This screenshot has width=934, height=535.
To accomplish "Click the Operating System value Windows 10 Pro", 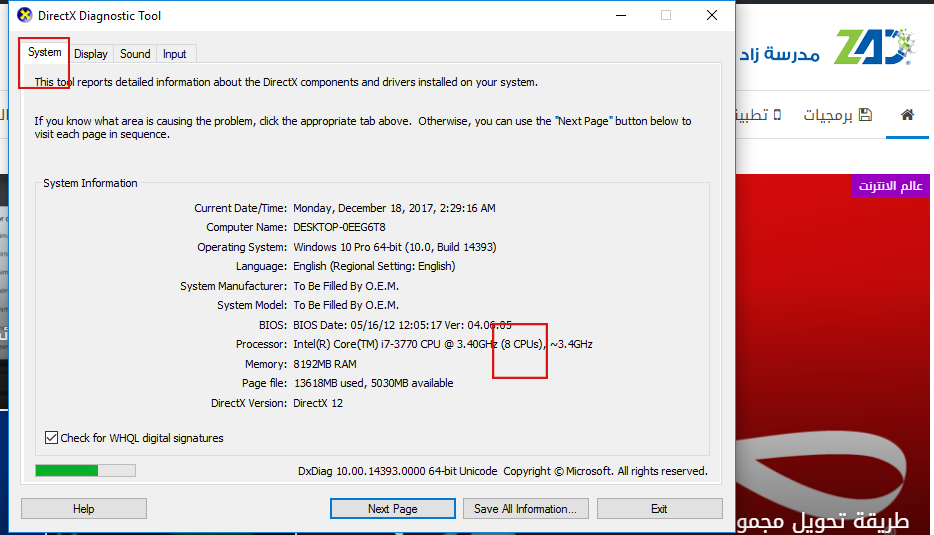I will [394, 247].
